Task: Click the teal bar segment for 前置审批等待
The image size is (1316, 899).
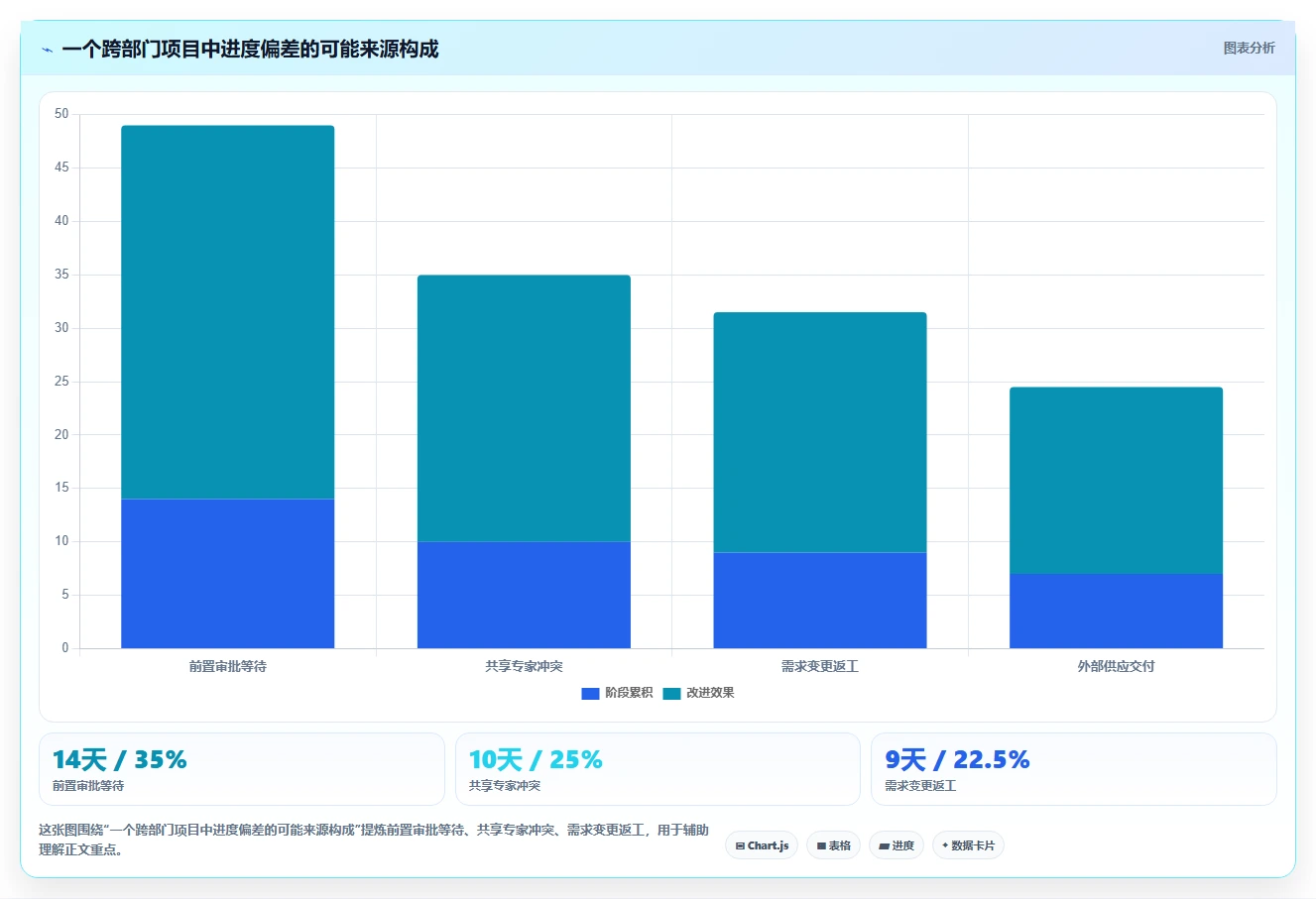Action: point(228,312)
